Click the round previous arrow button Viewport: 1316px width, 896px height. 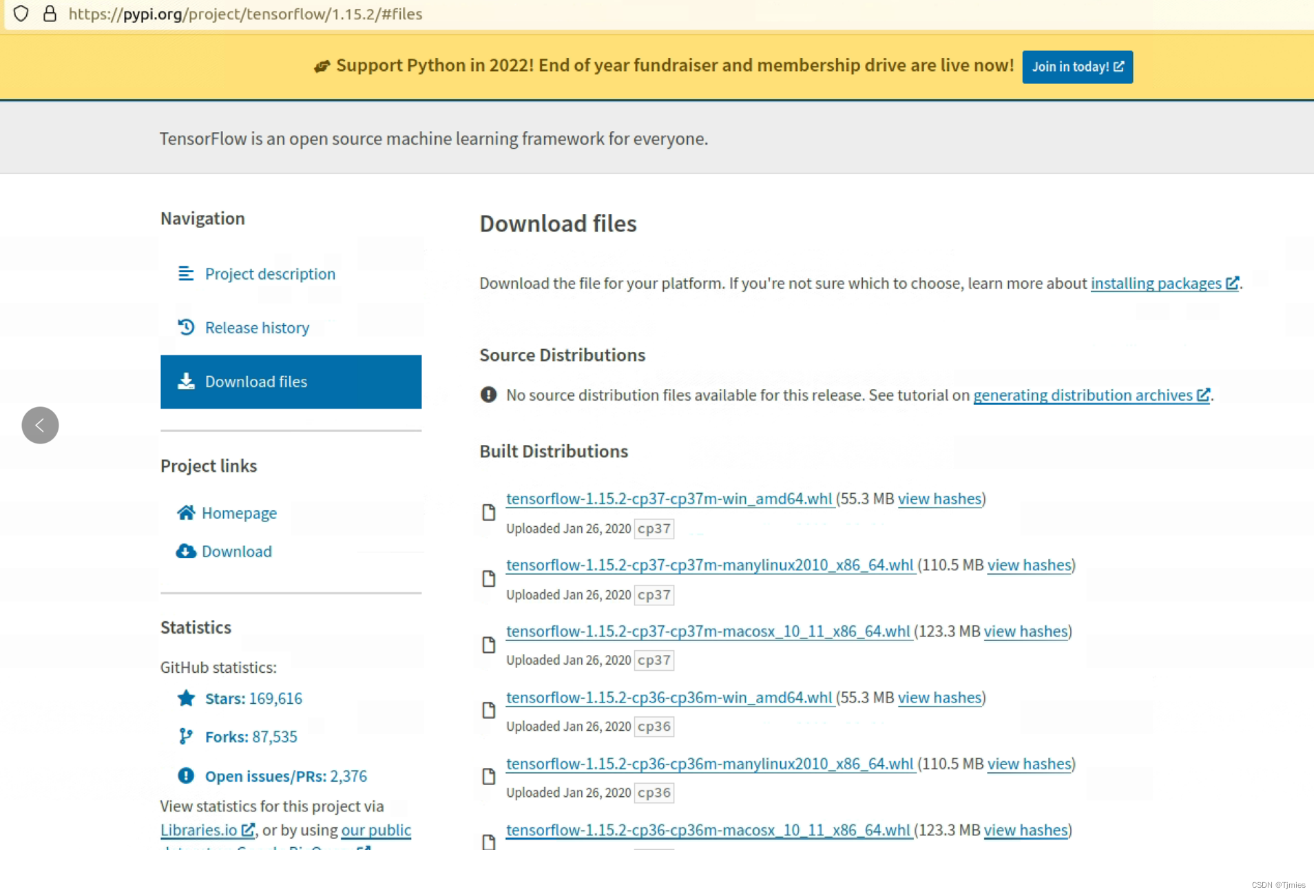point(40,426)
